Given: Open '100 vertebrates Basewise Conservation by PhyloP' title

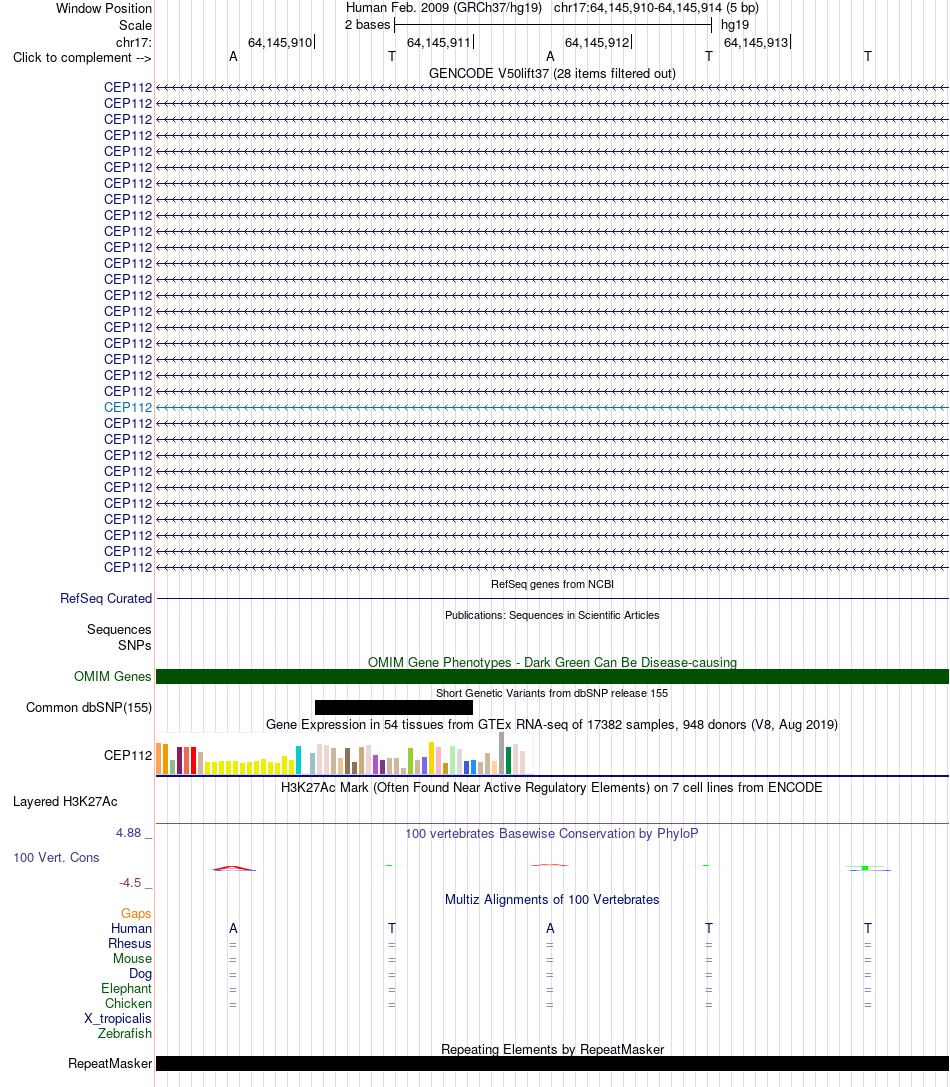Looking at the screenshot, I should pyautogui.click(x=552, y=833).
